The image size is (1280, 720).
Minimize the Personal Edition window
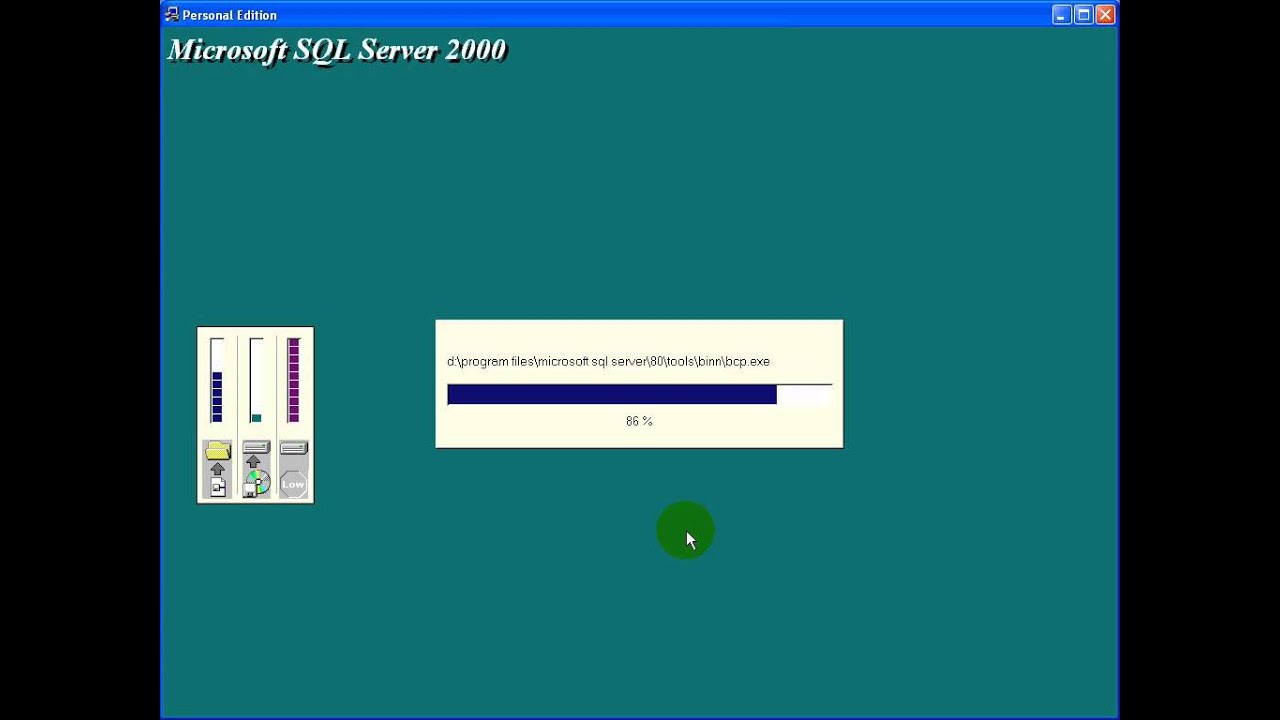[x=1062, y=14]
